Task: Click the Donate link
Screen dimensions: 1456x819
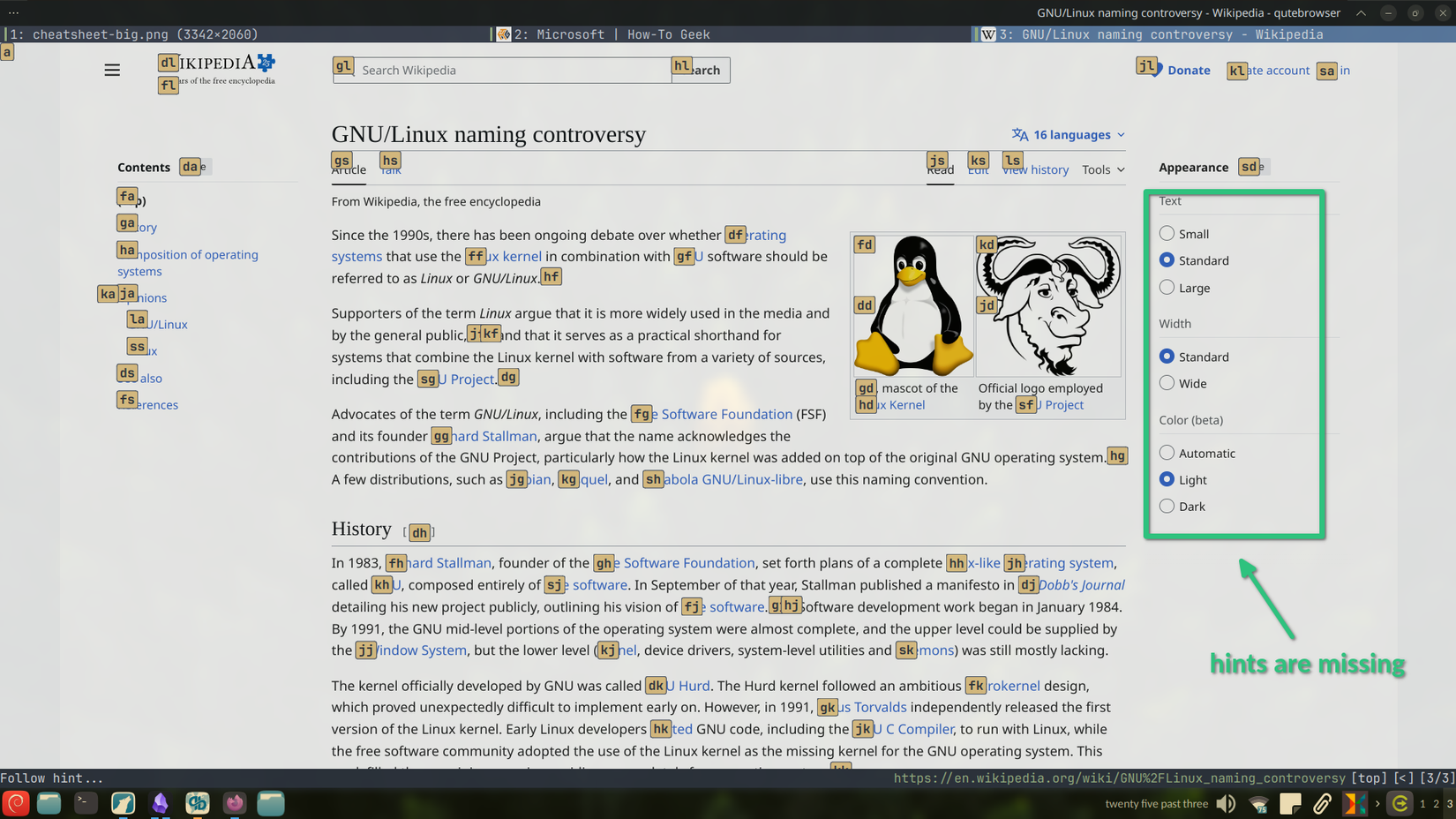Action: [x=1189, y=70]
